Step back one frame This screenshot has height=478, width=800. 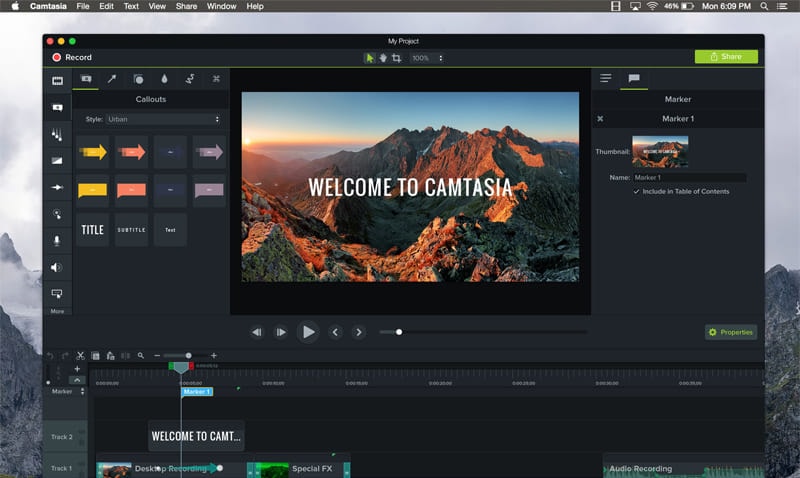tap(257, 332)
